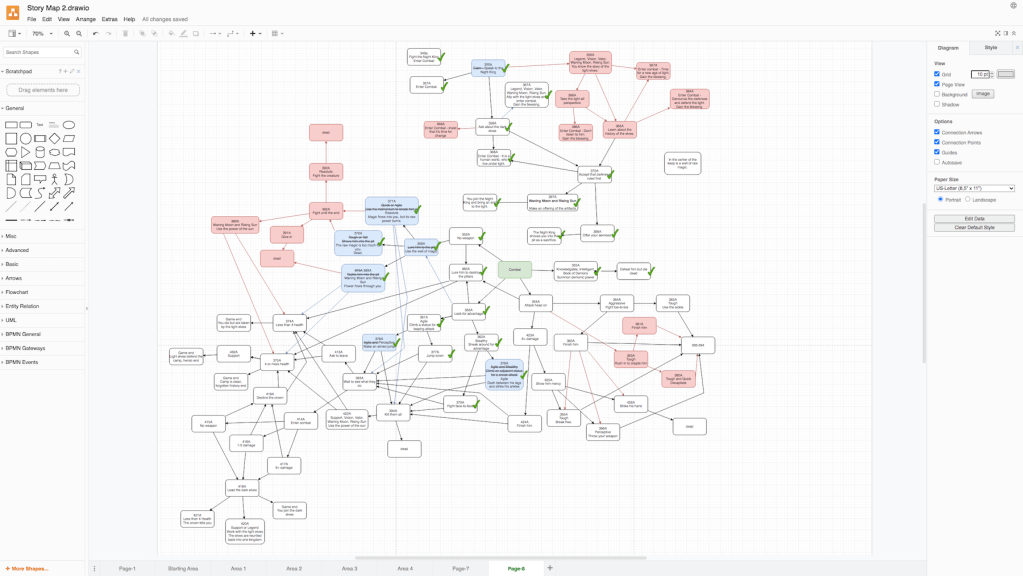Click the Clear Default Style button

974,227
